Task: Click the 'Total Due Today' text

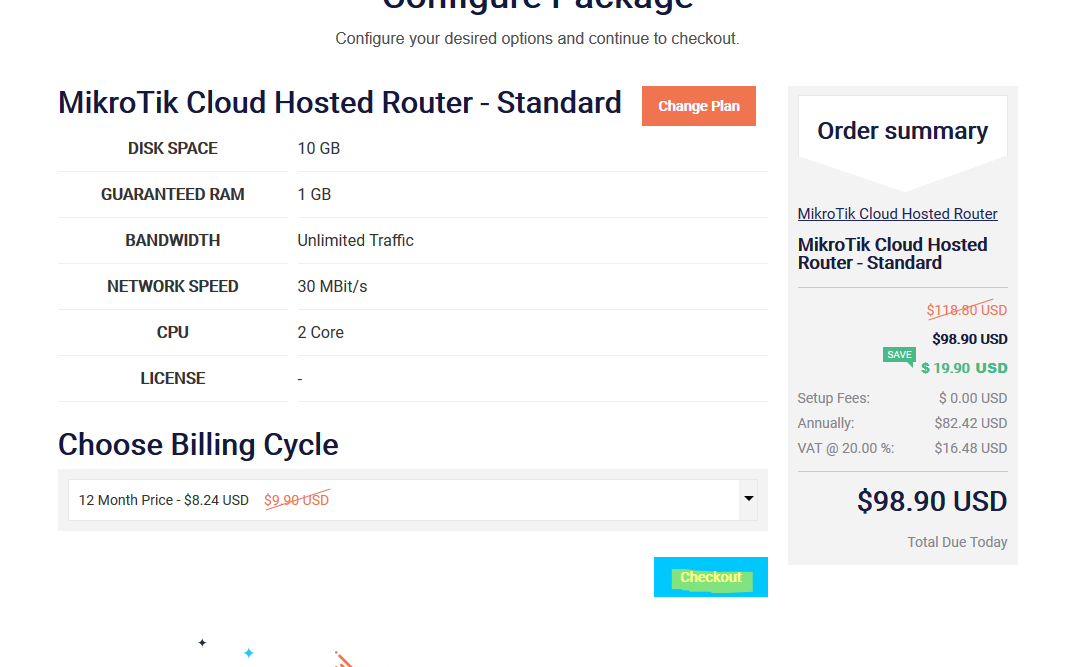Action: (957, 542)
